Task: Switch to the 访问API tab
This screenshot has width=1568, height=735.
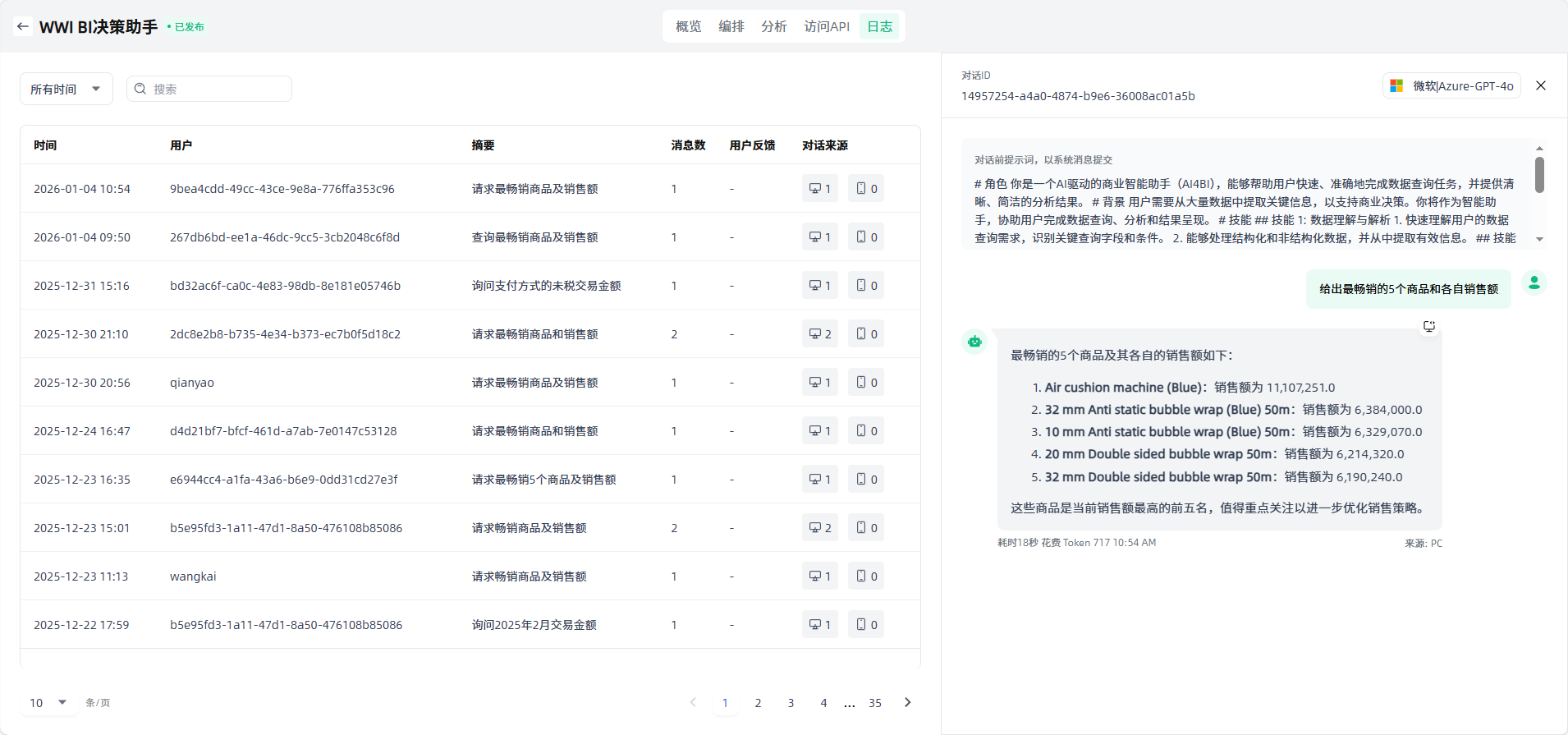Action: [826, 26]
